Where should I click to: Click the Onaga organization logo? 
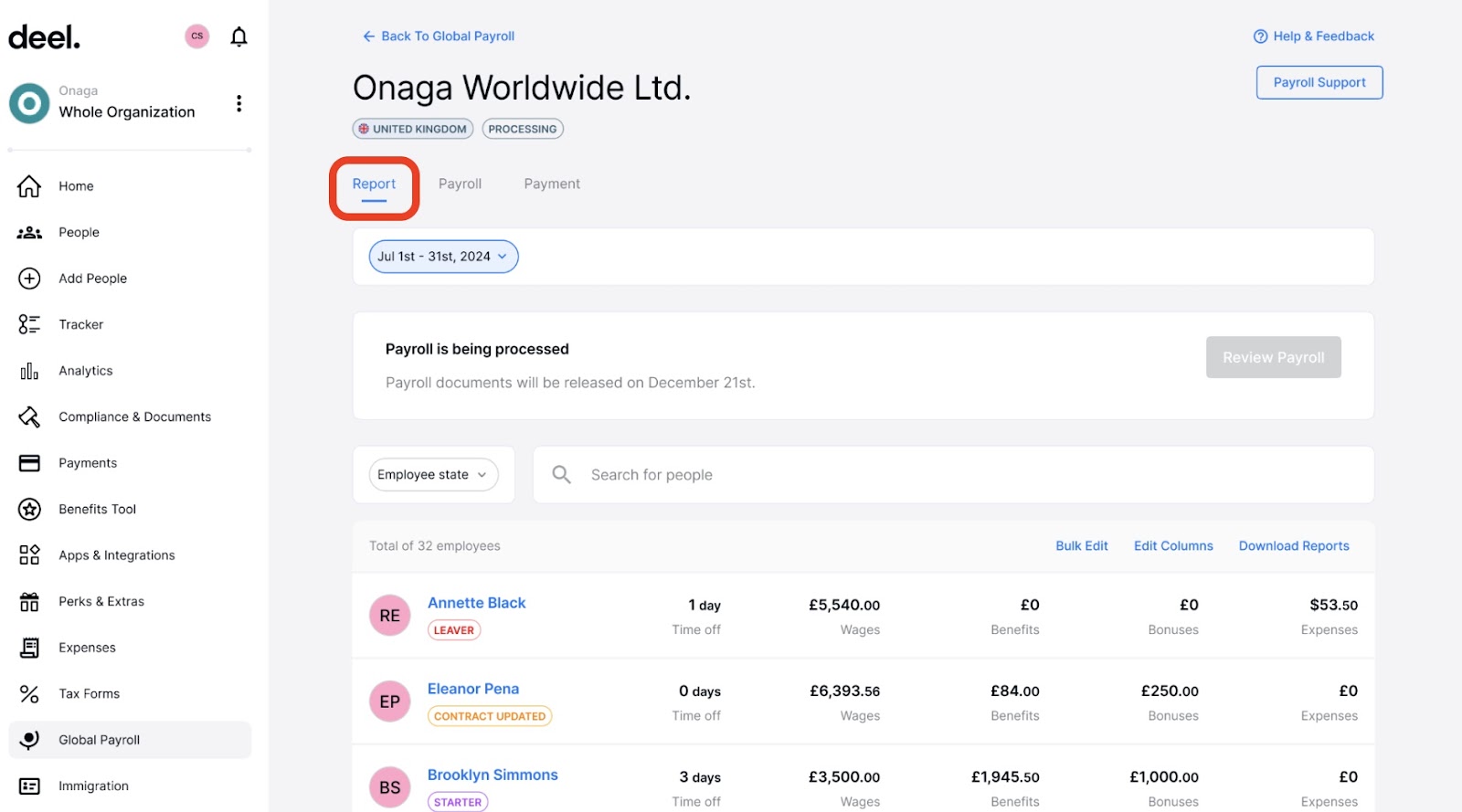coord(29,103)
